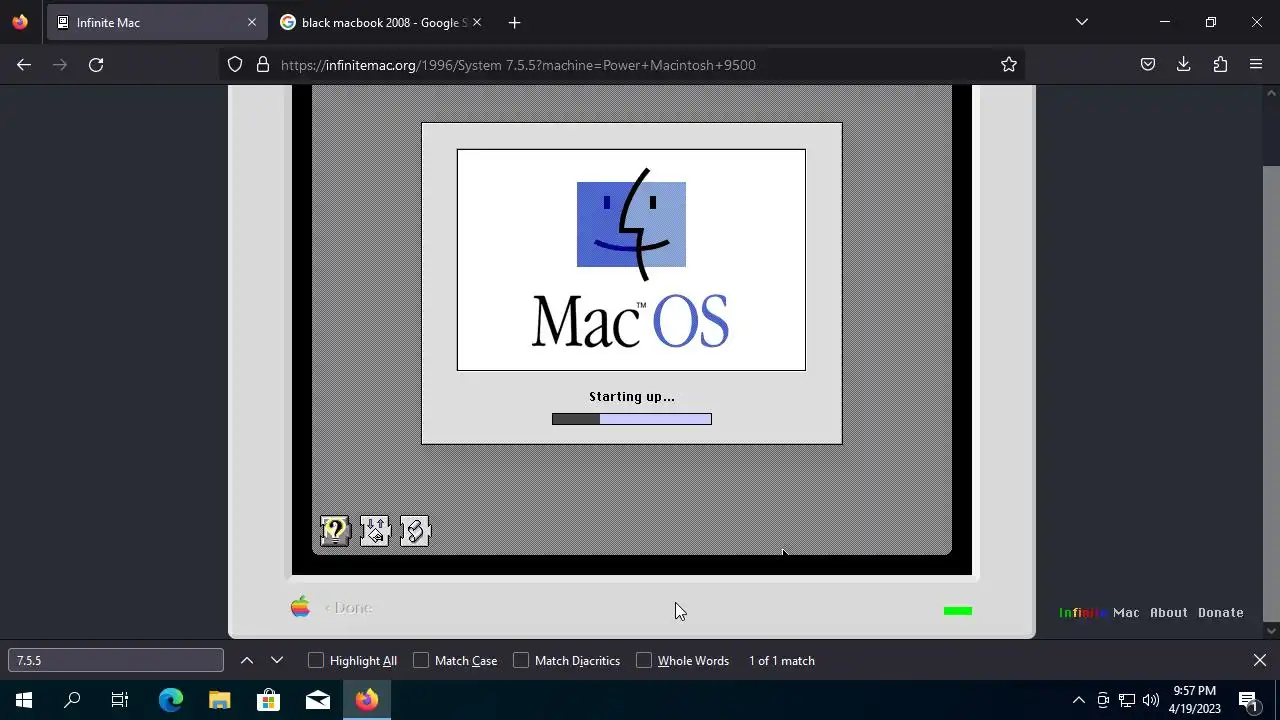
Task: Launch Microsoft Edge from taskbar
Action: pos(171,700)
